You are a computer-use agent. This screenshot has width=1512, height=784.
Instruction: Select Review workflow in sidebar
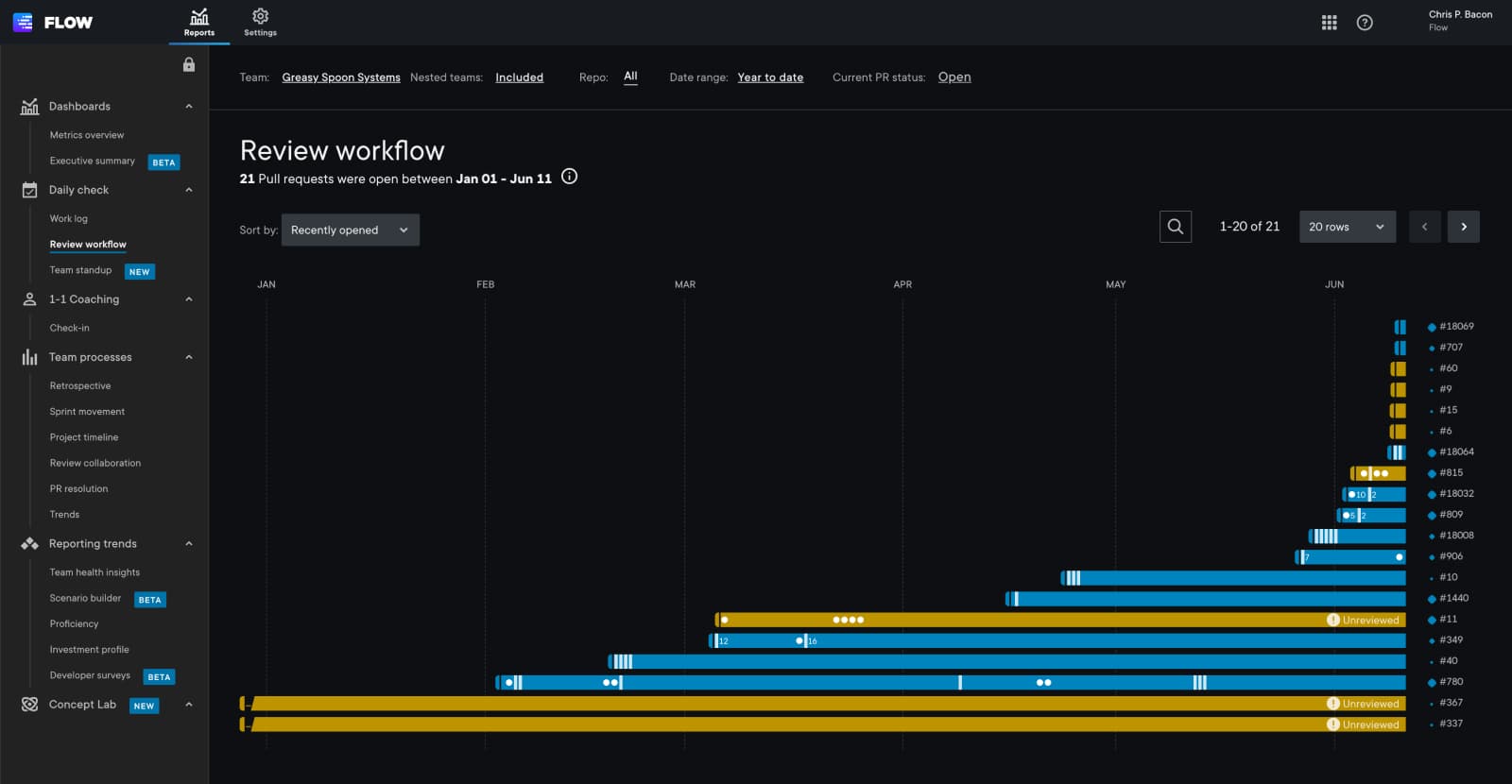88,245
